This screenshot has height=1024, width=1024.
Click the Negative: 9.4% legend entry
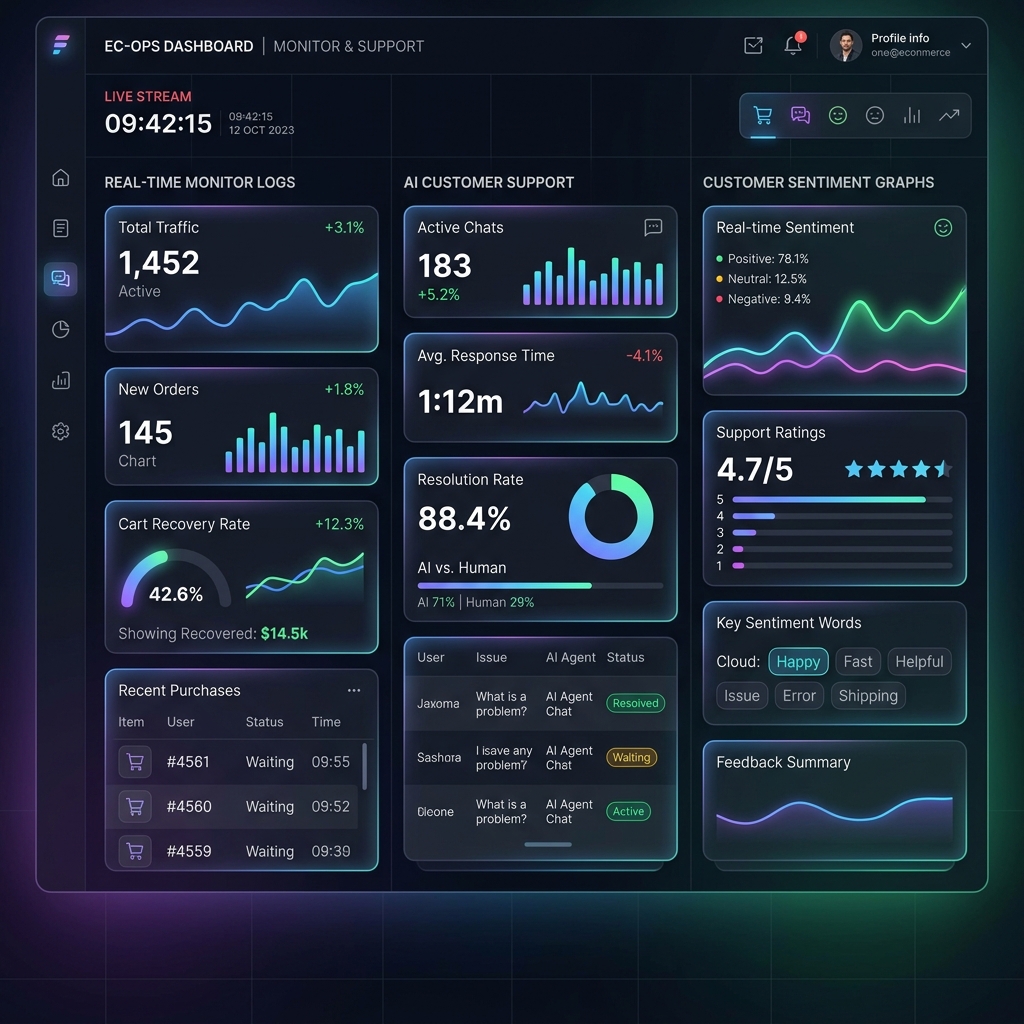[x=763, y=299]
